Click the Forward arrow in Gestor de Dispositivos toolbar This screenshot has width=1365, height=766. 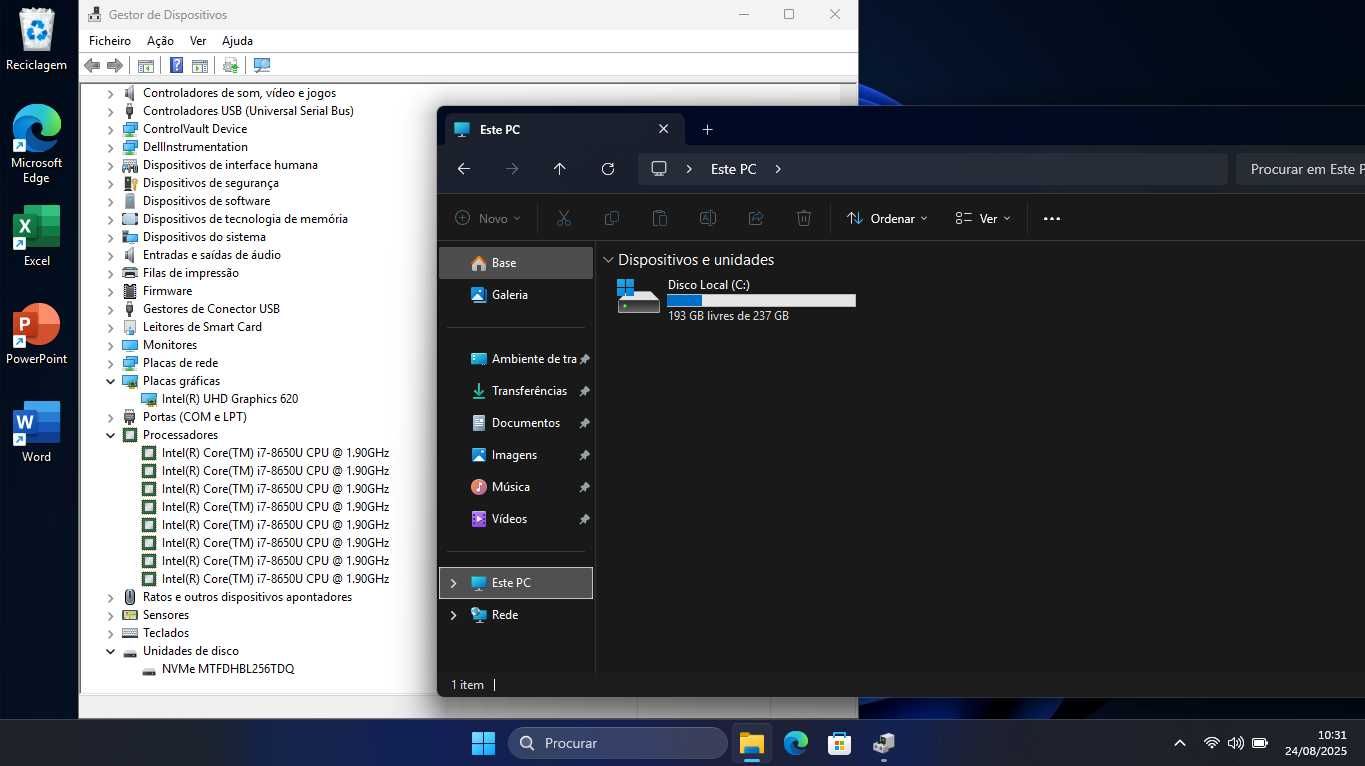click(115, 66)
